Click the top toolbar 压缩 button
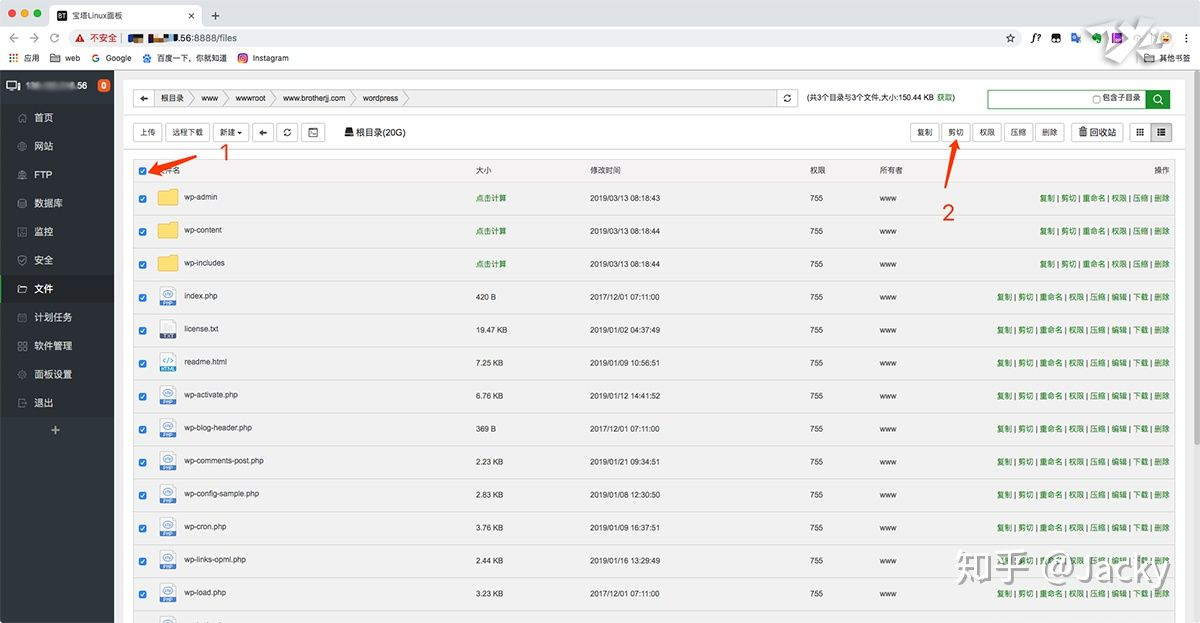 tap(1018, 132)
